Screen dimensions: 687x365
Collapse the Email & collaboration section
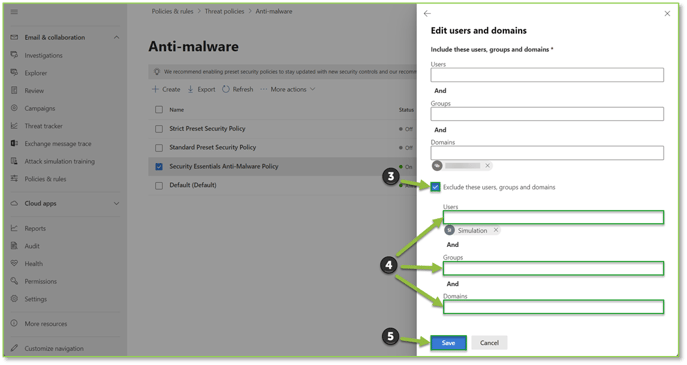pyautogui.click(x=117, y=37)
